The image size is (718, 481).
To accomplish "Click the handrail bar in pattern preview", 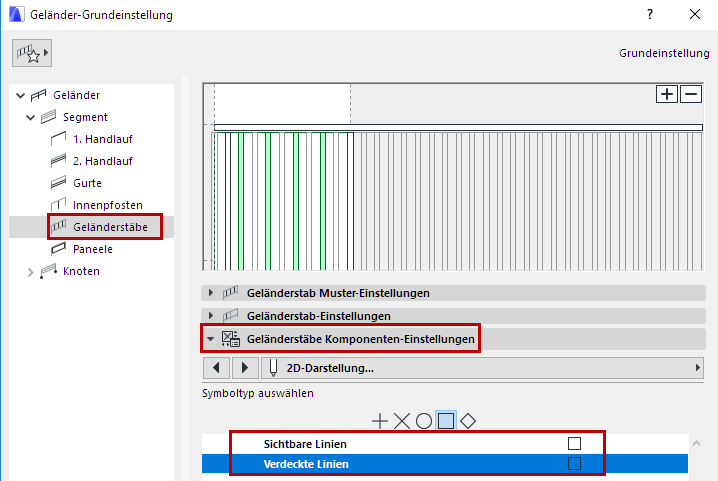I will point(458,128).
